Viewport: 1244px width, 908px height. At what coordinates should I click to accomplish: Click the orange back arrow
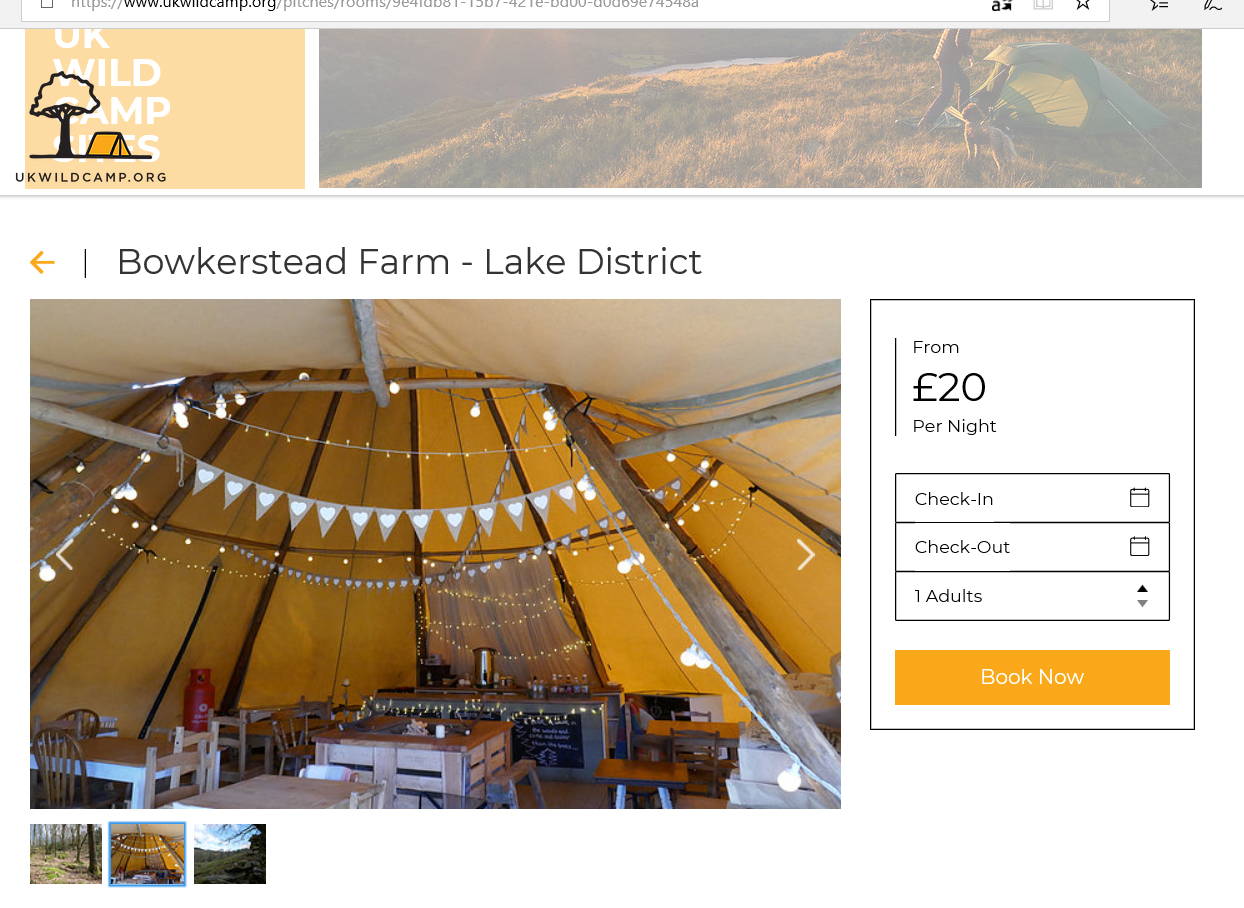42,263
